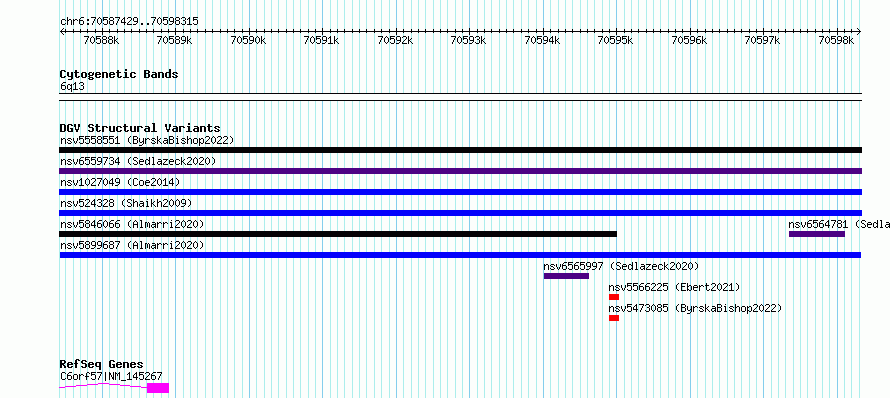This screenshot has height=398, width=890.
Task: Open nsv1027049 (Coe2014) variant label
Action: click(x=120, y=182)
